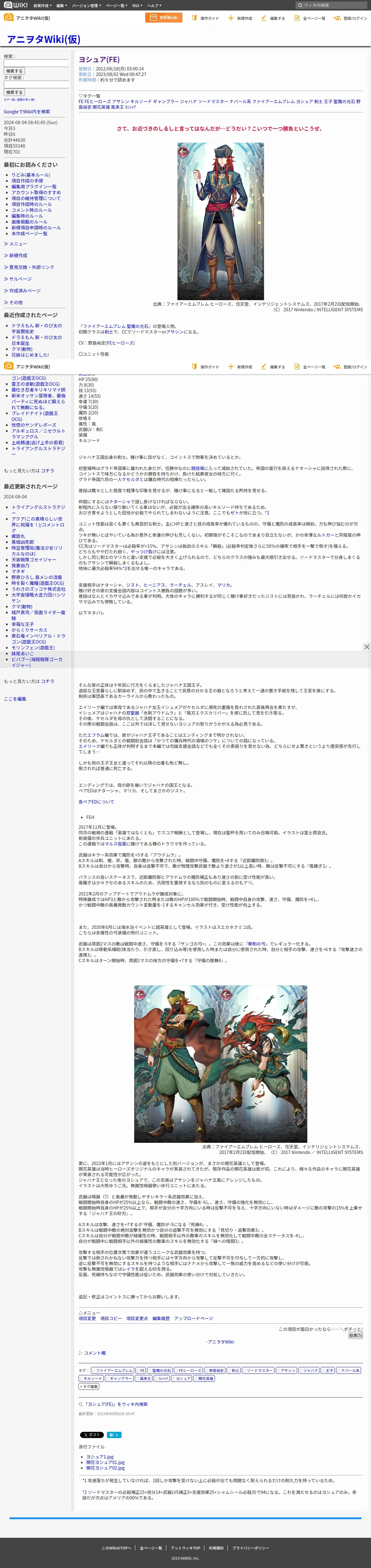The width and height of the screenshot is (371, 1568).
Task: Click the ソードマスター tag chip
Action: coord(258,1370)
